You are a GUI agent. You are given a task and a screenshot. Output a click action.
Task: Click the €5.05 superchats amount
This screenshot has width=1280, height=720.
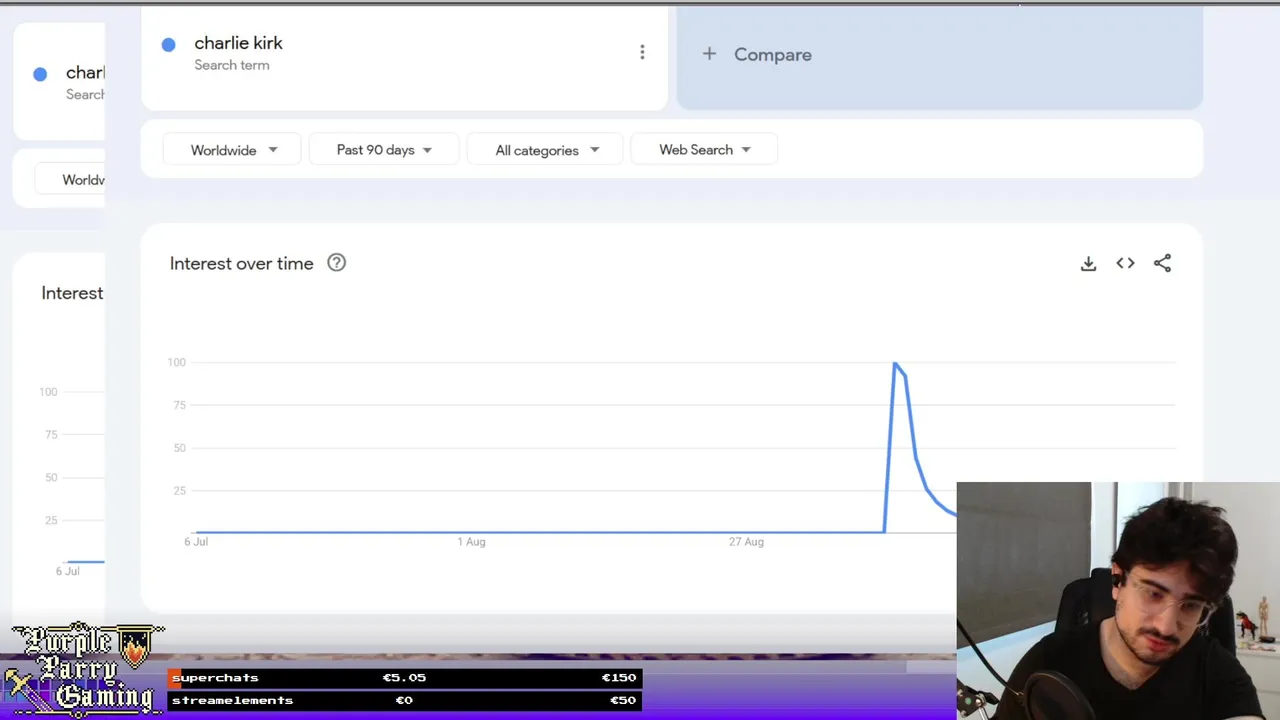pos(404,678)
